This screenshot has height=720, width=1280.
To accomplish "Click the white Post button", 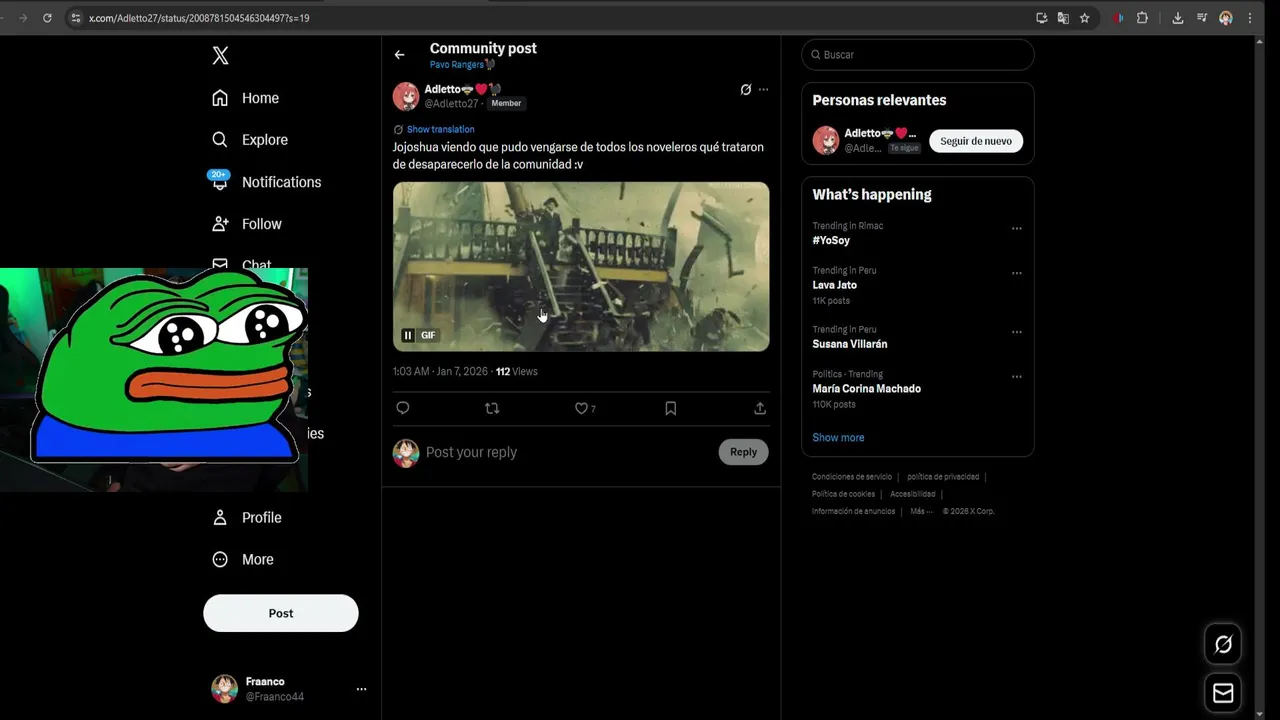I will pyautogui.click(x=281, y=613).
